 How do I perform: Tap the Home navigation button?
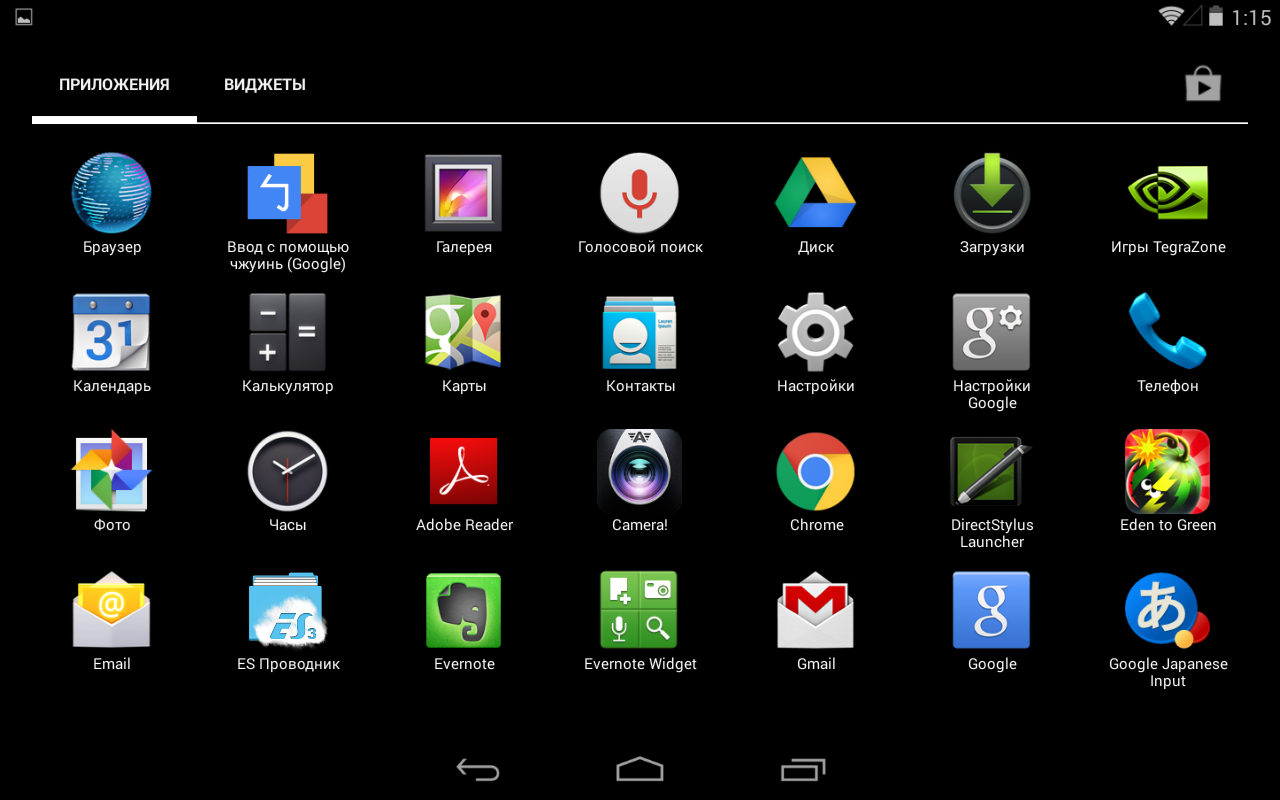(640, 769)
